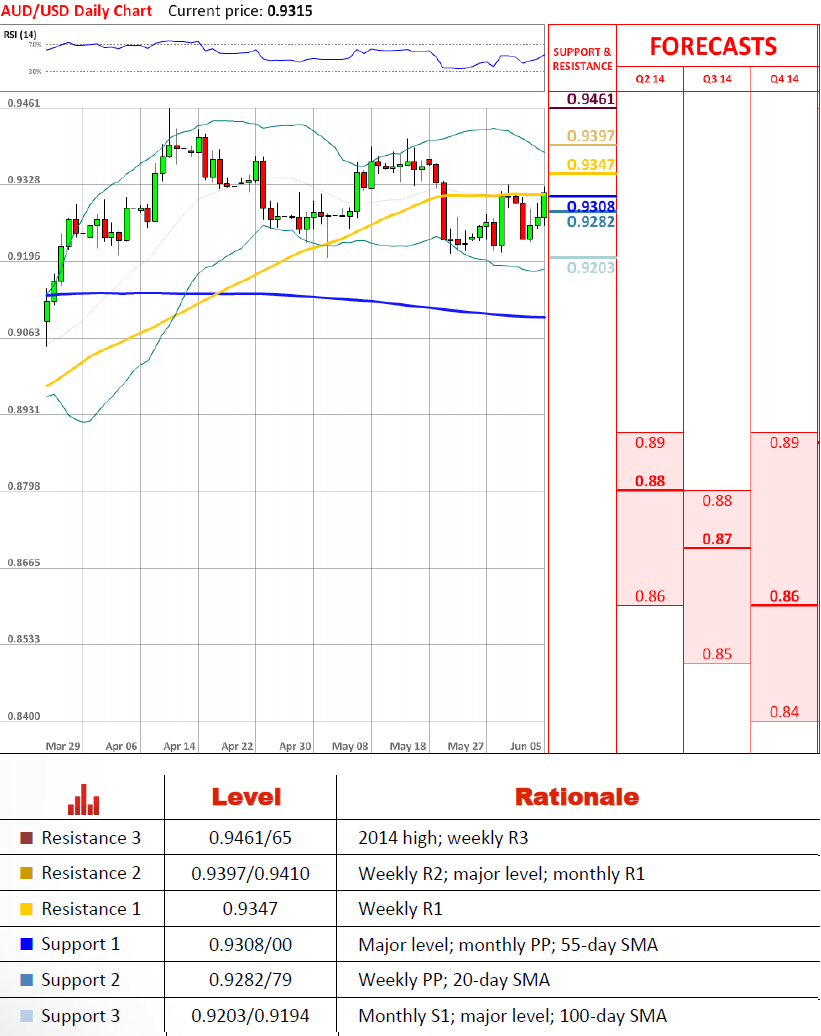Click the SUPPORT & RESISTANCE column header
Image resolution: width=821 pixels, height=1036 pixels.
(582, 59)
